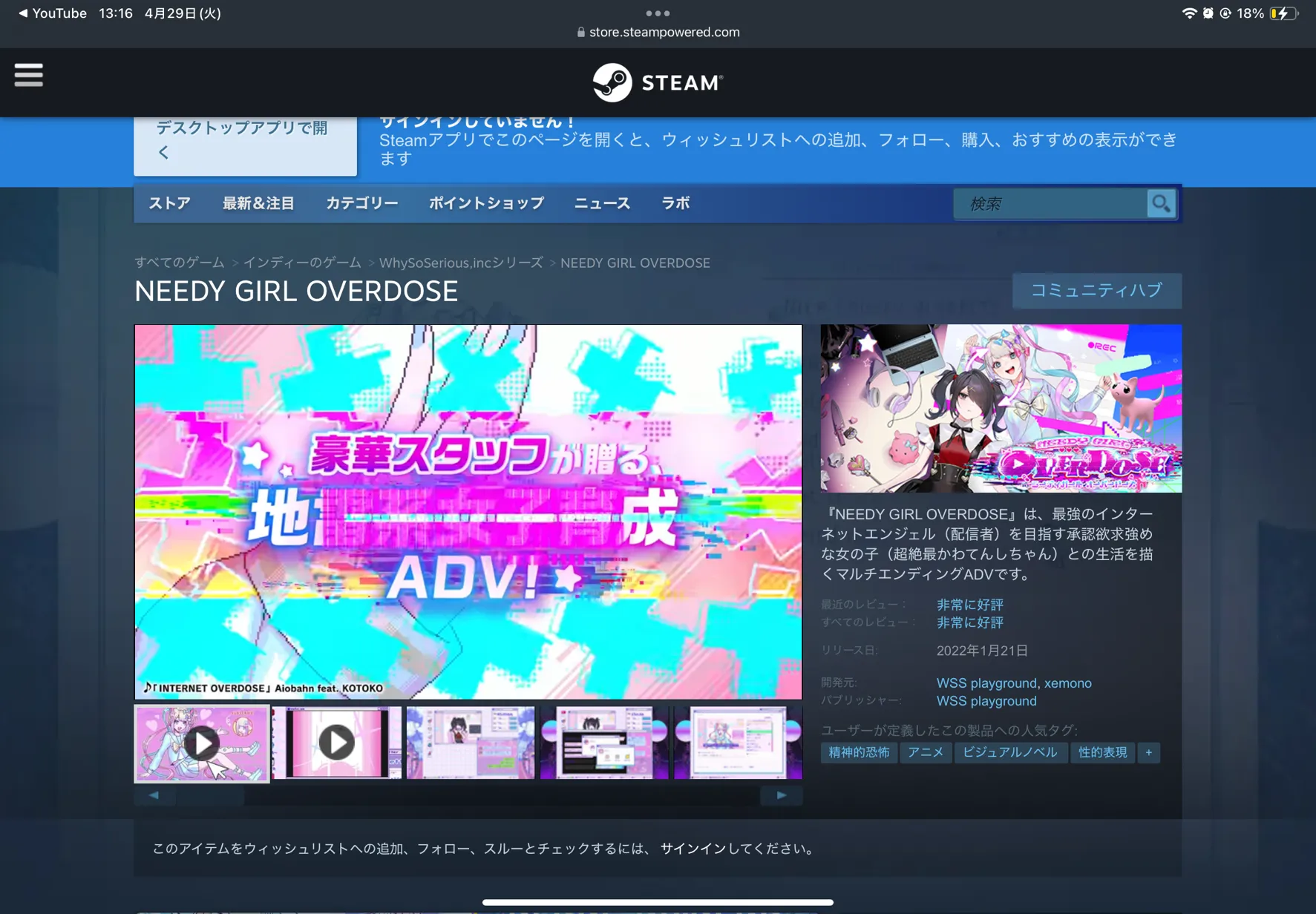Tap the store.steampowered.com address bar

click(658, 33)
